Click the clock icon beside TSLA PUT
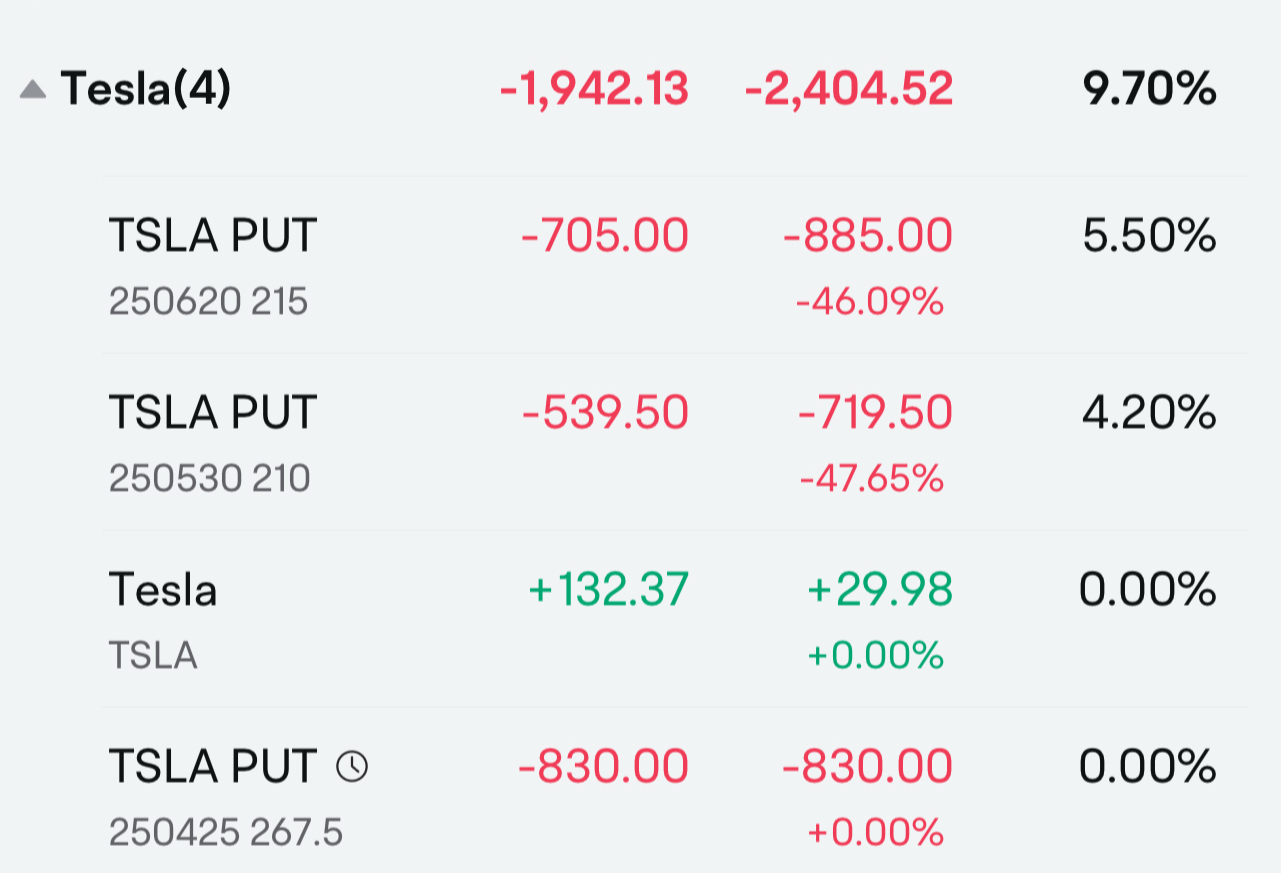The height and width of the screenshot is (873, 1281). 352,767
